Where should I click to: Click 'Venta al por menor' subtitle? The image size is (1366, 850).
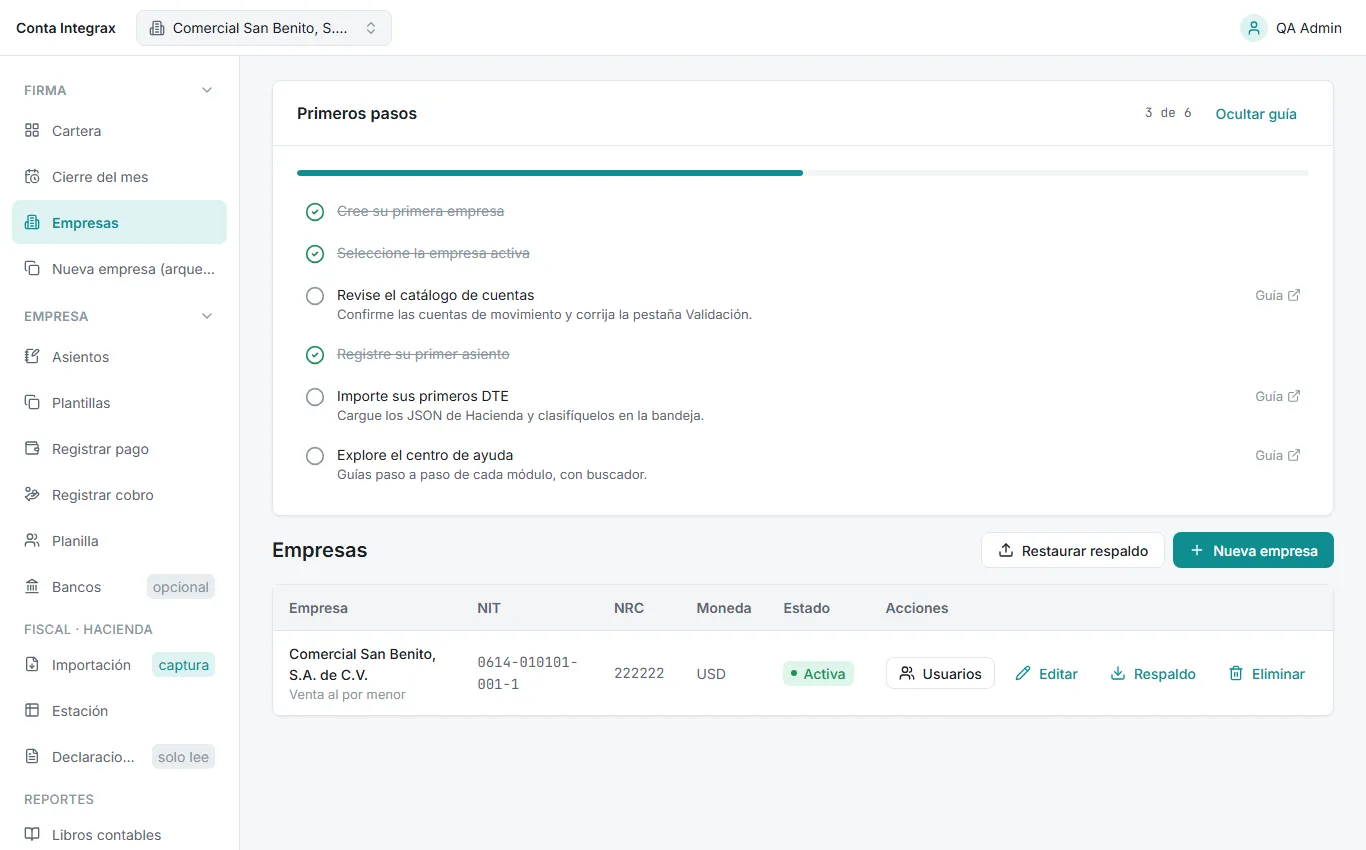click(347, 695)
